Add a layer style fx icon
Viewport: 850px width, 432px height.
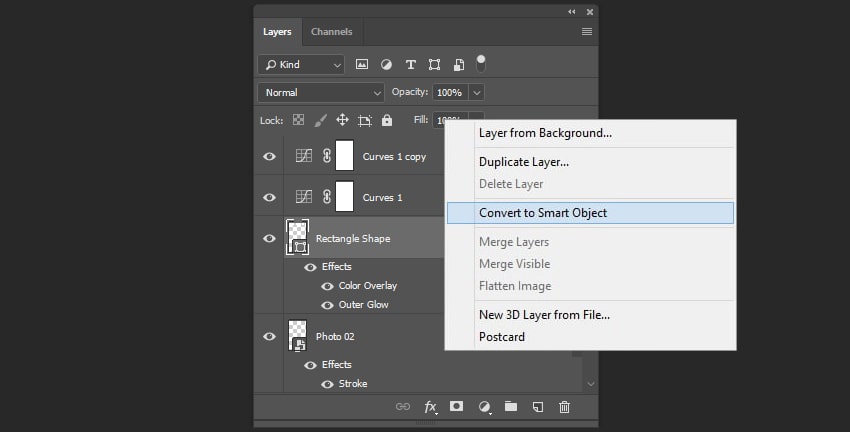click(x=430, y=407)
